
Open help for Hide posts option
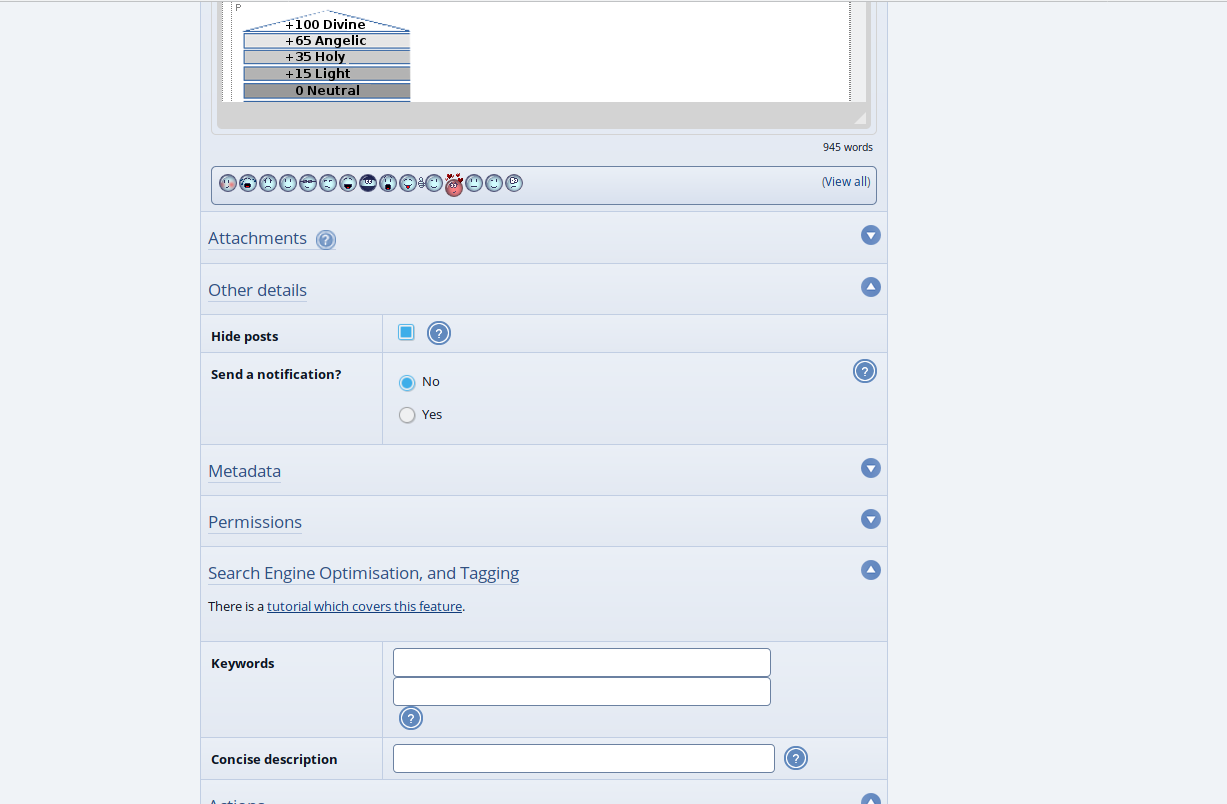438,333
